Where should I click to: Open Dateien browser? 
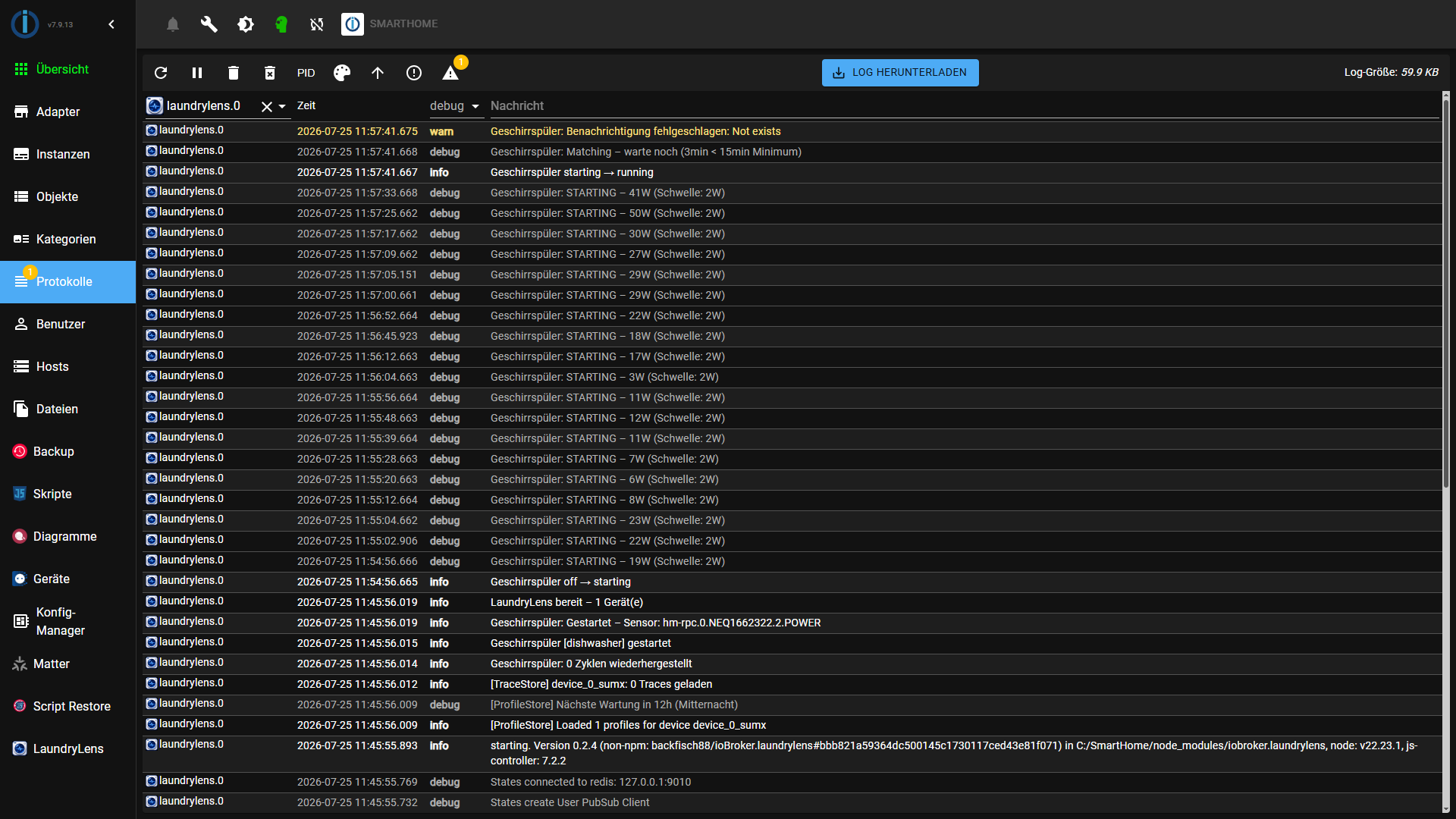point(67,409)
